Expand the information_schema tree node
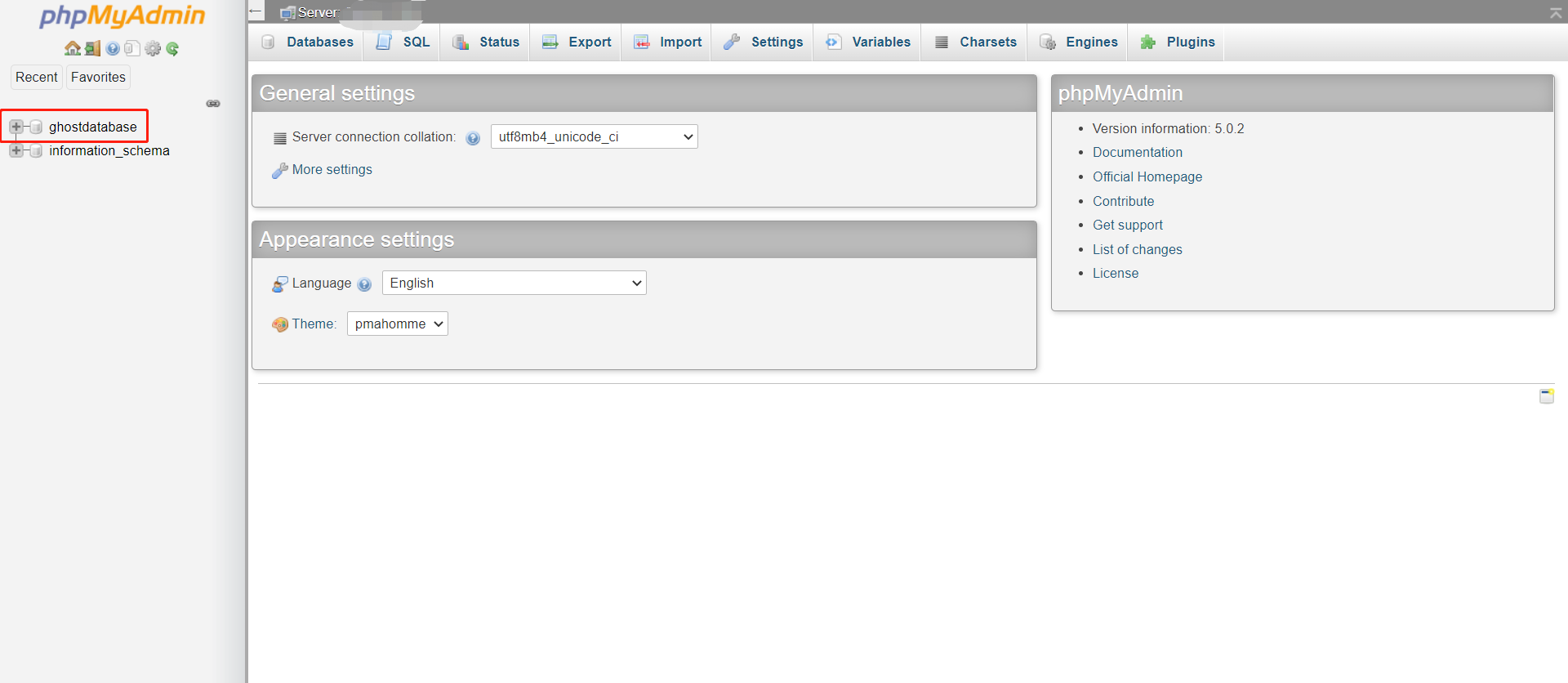 16,150
